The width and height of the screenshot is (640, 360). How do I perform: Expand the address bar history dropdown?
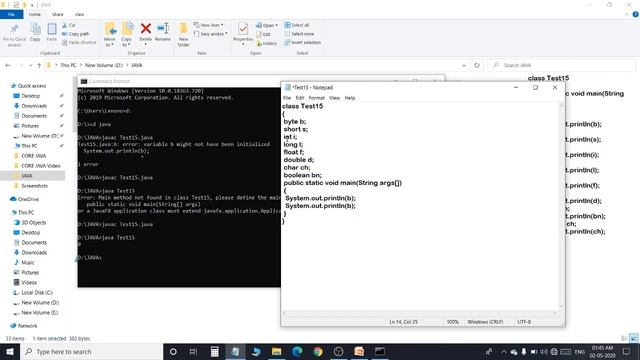click(x=464, y=65)
